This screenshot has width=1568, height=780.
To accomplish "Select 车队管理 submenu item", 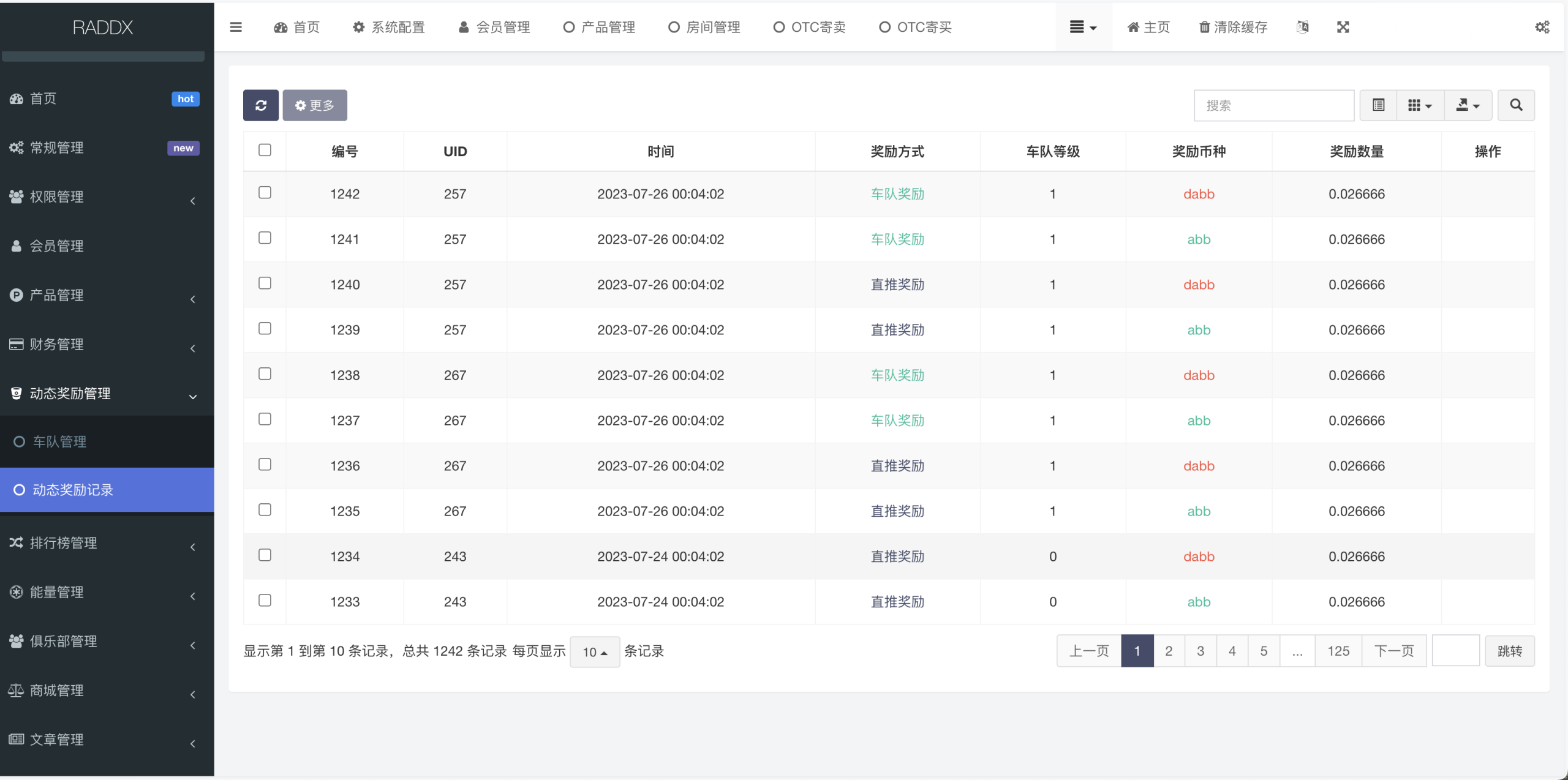I will 107,441.
